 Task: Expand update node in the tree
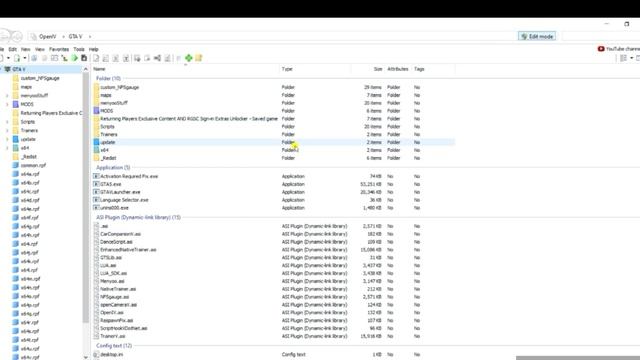click(7, 140)
